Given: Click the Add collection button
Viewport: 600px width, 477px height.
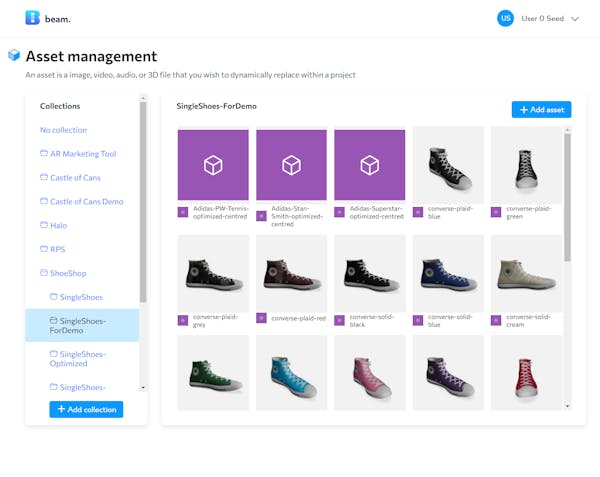Looking at the screenshot, I should (86, 409).
